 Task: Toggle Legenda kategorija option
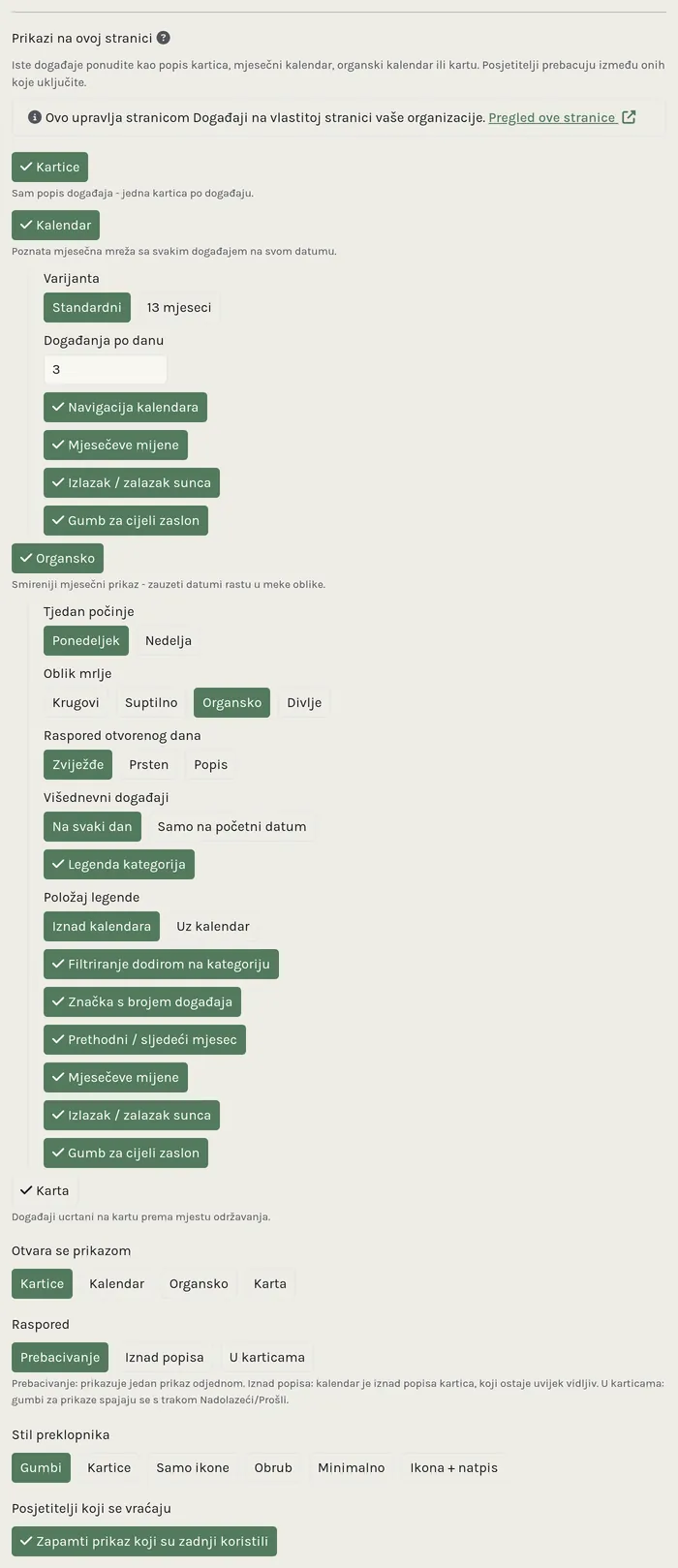(119, 864)
